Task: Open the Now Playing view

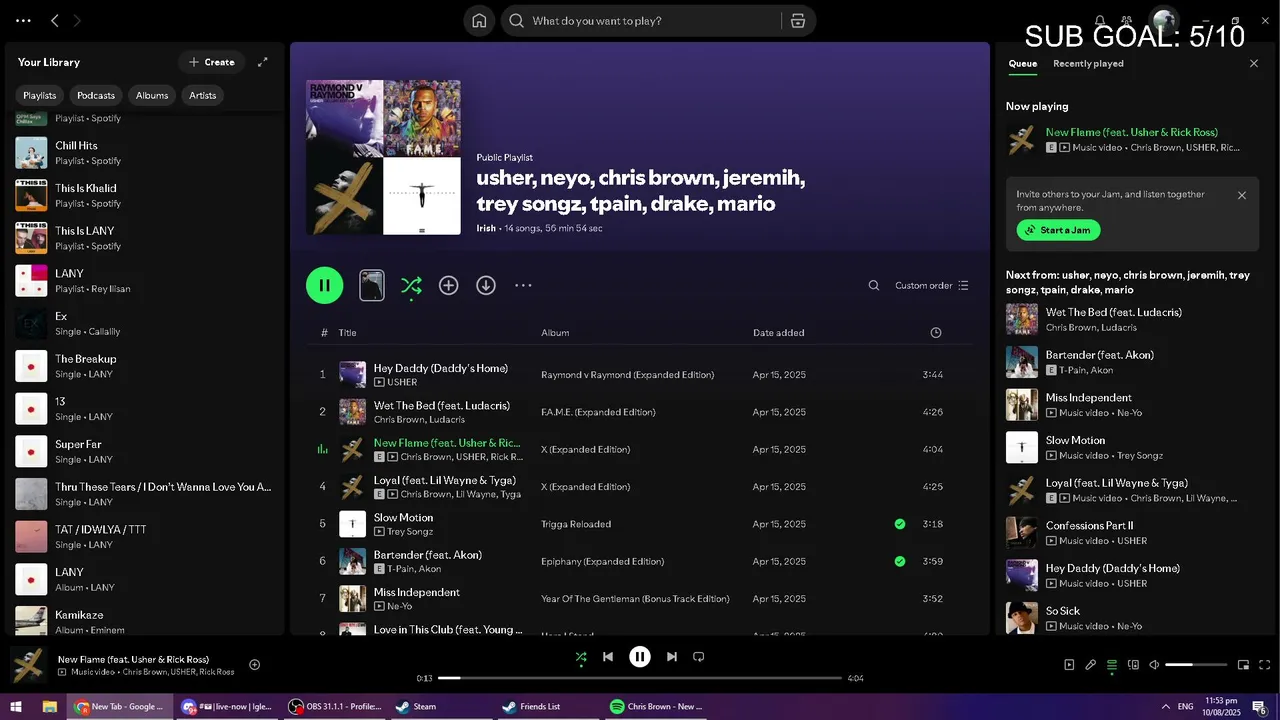Action: [x=1069, y=665]
